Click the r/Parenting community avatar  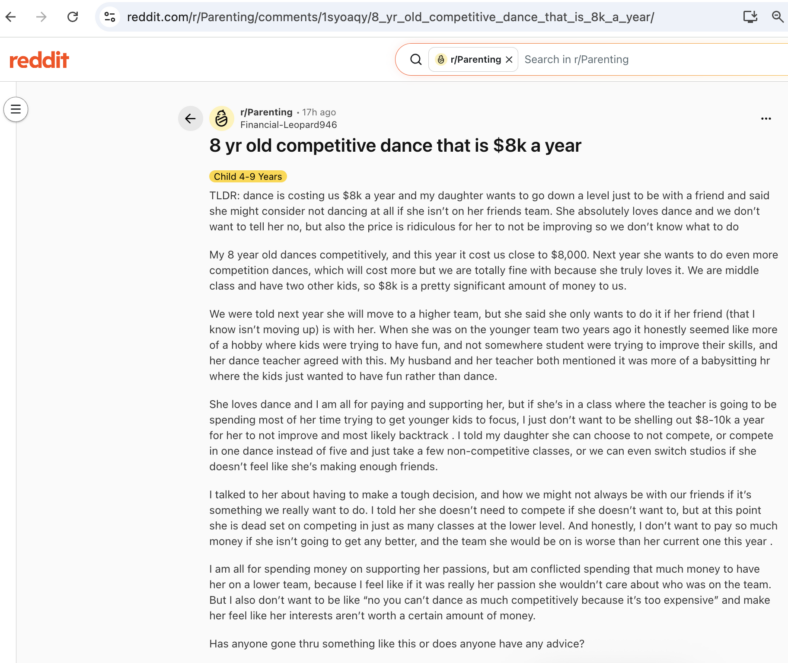click(x=222, y=119)
